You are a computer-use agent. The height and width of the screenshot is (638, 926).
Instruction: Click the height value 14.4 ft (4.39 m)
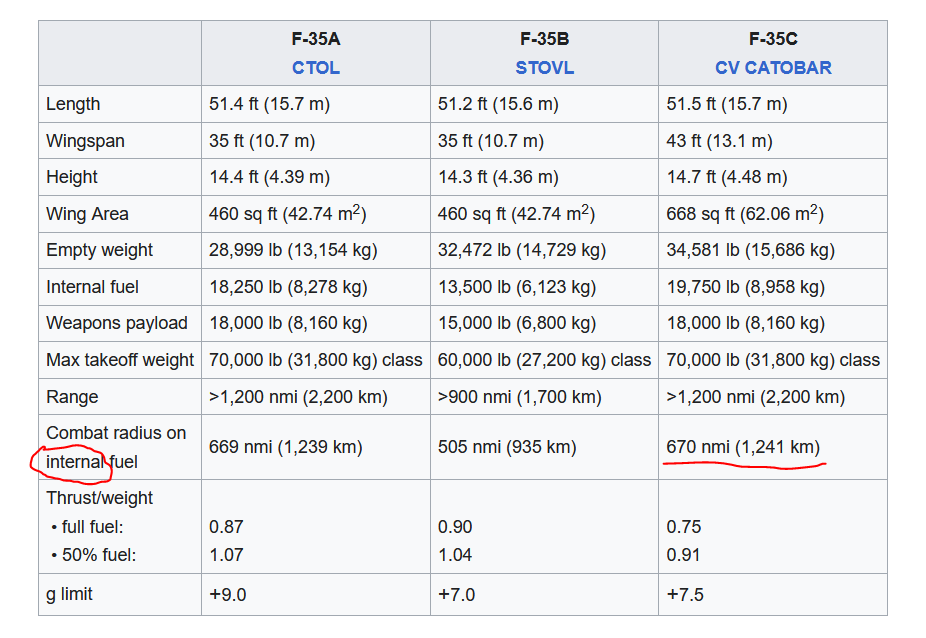tap(269, 177)
